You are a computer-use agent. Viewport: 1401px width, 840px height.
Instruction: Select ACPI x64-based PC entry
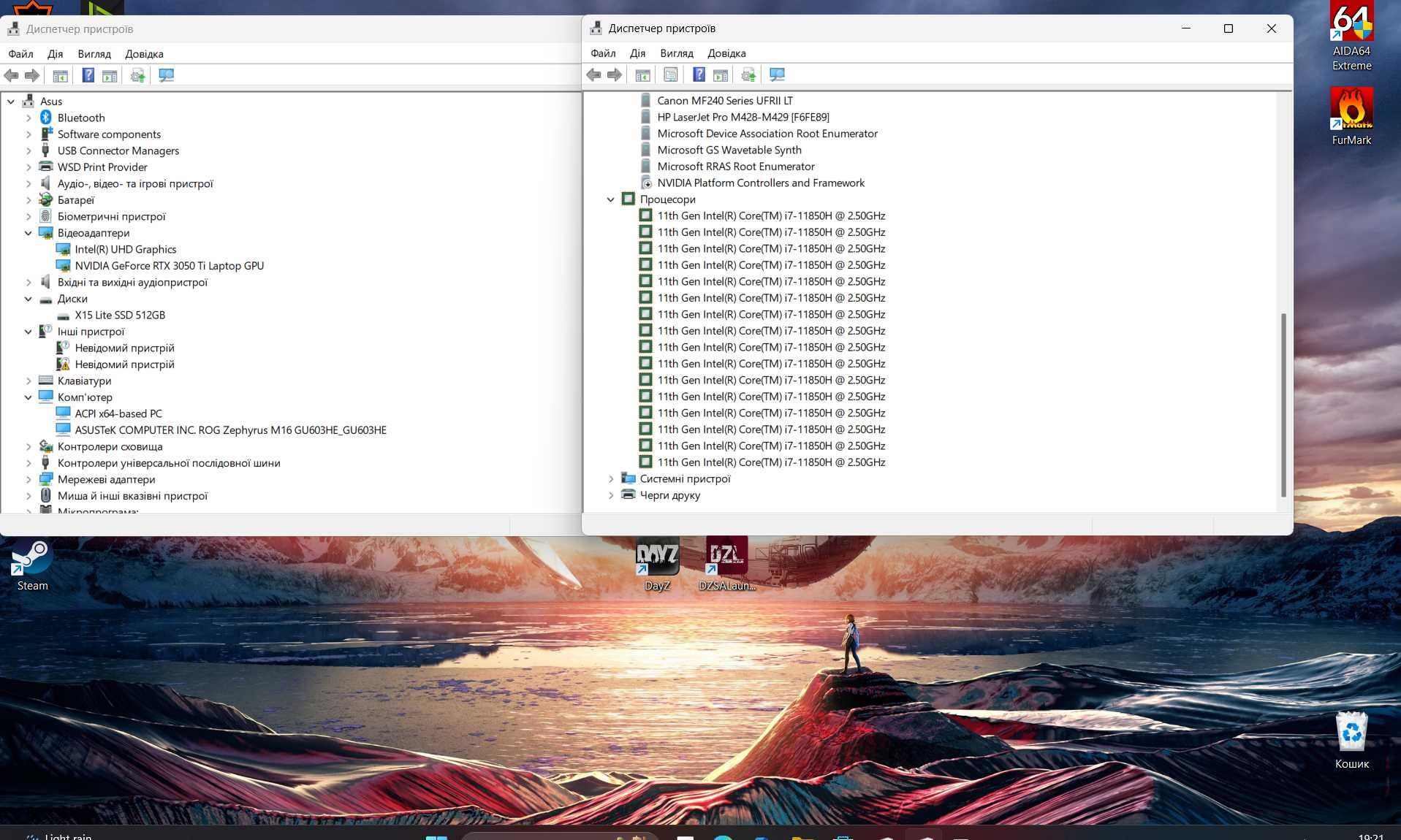click(118, 413)
